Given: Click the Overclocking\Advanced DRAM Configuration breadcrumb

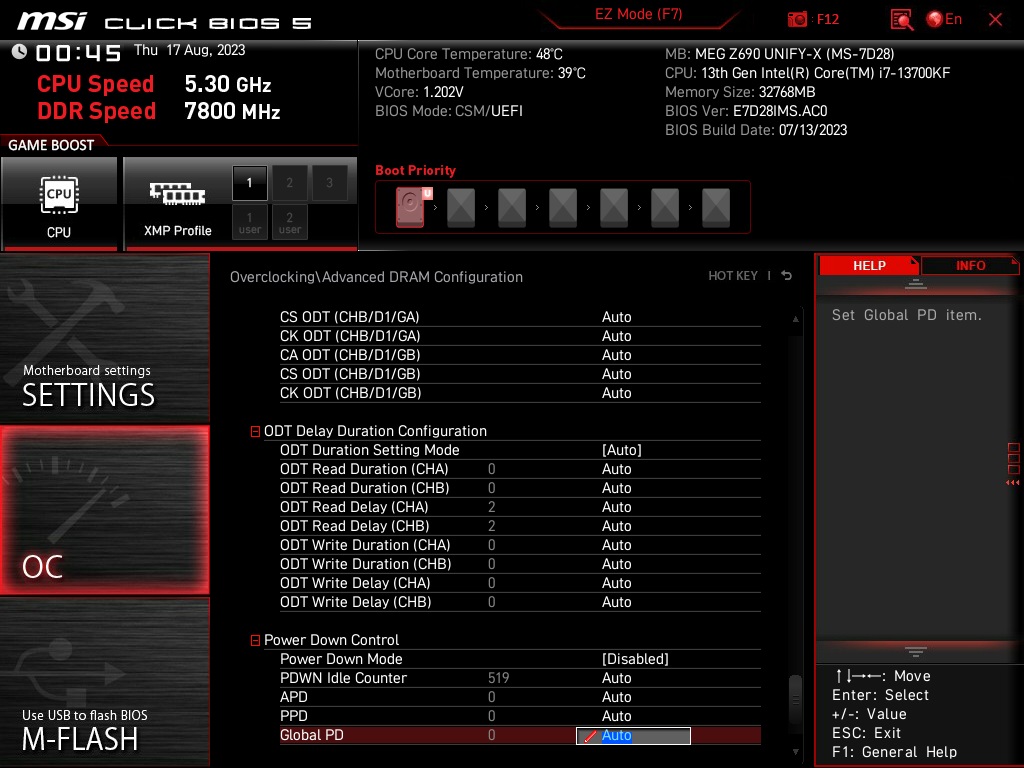Looking at the screenshot, I should point(376,277).
